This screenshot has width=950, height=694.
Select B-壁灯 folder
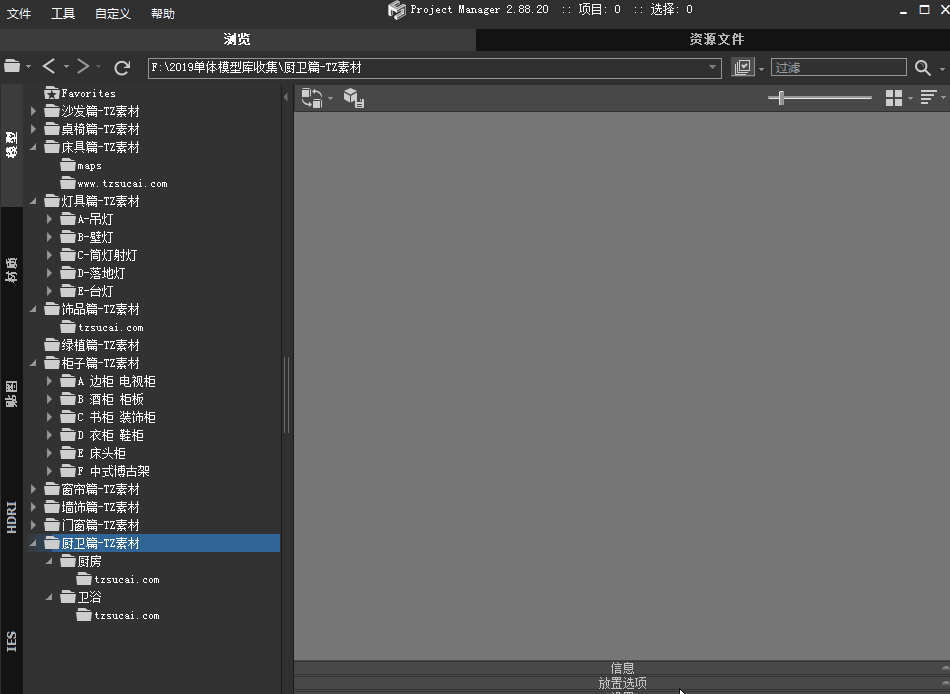click(x=87, y=237)
